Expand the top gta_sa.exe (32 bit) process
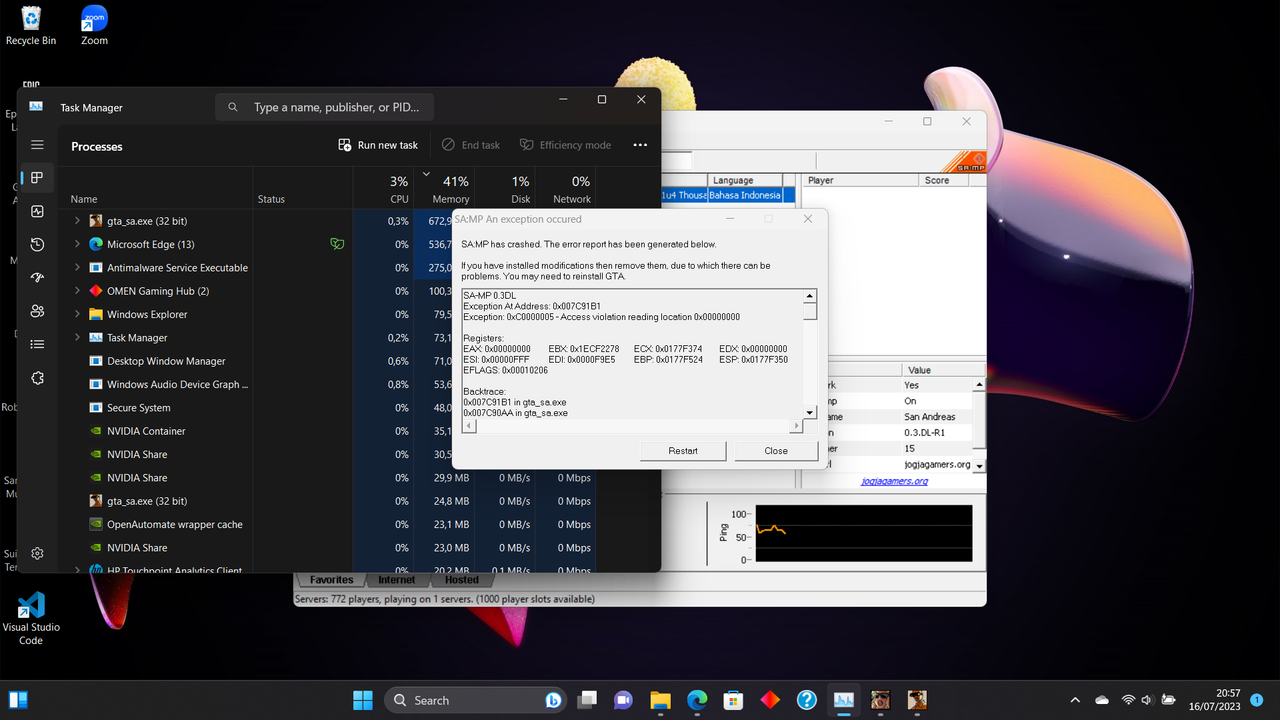 pos(77,221)
